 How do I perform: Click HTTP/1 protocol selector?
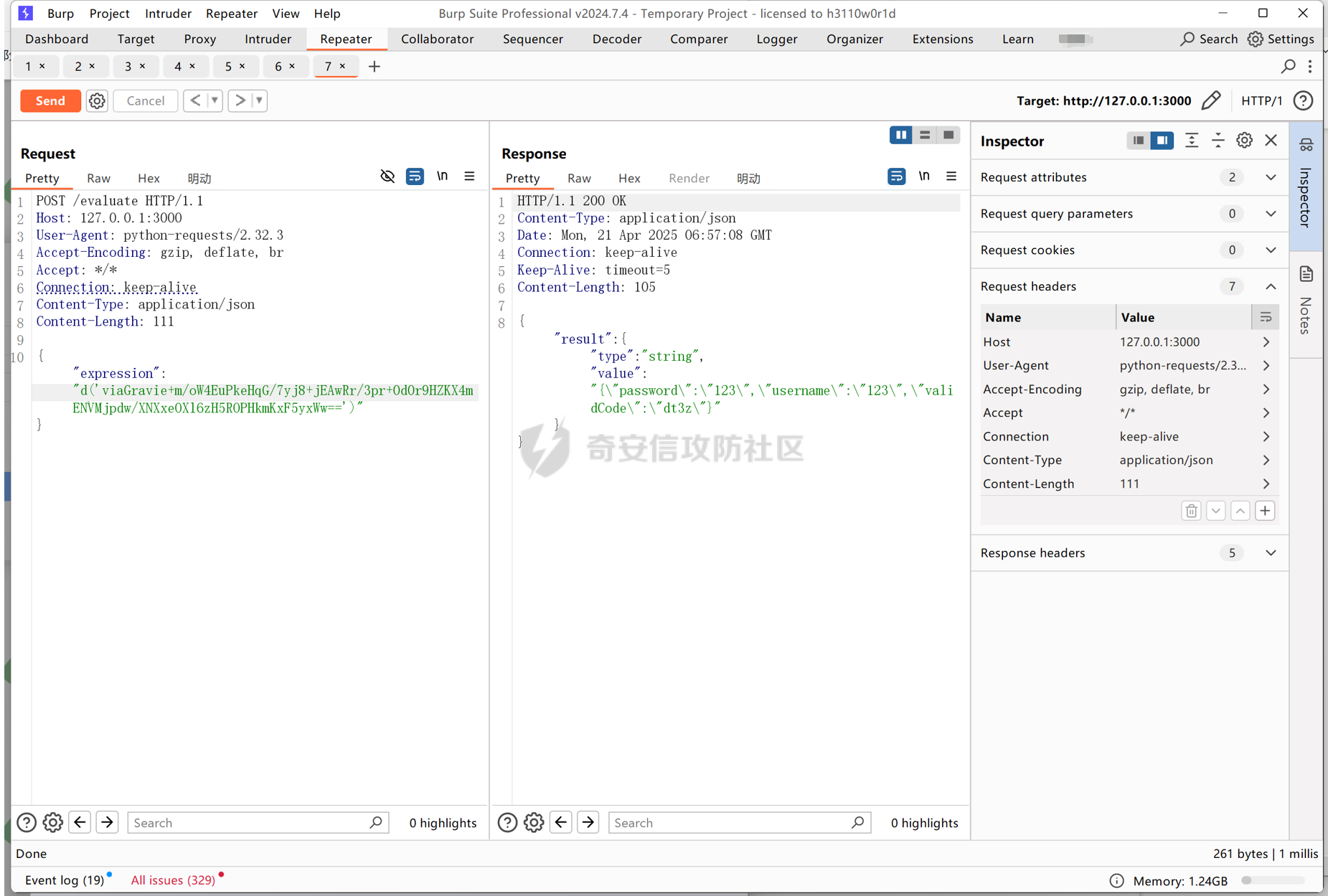[1261, 101]
